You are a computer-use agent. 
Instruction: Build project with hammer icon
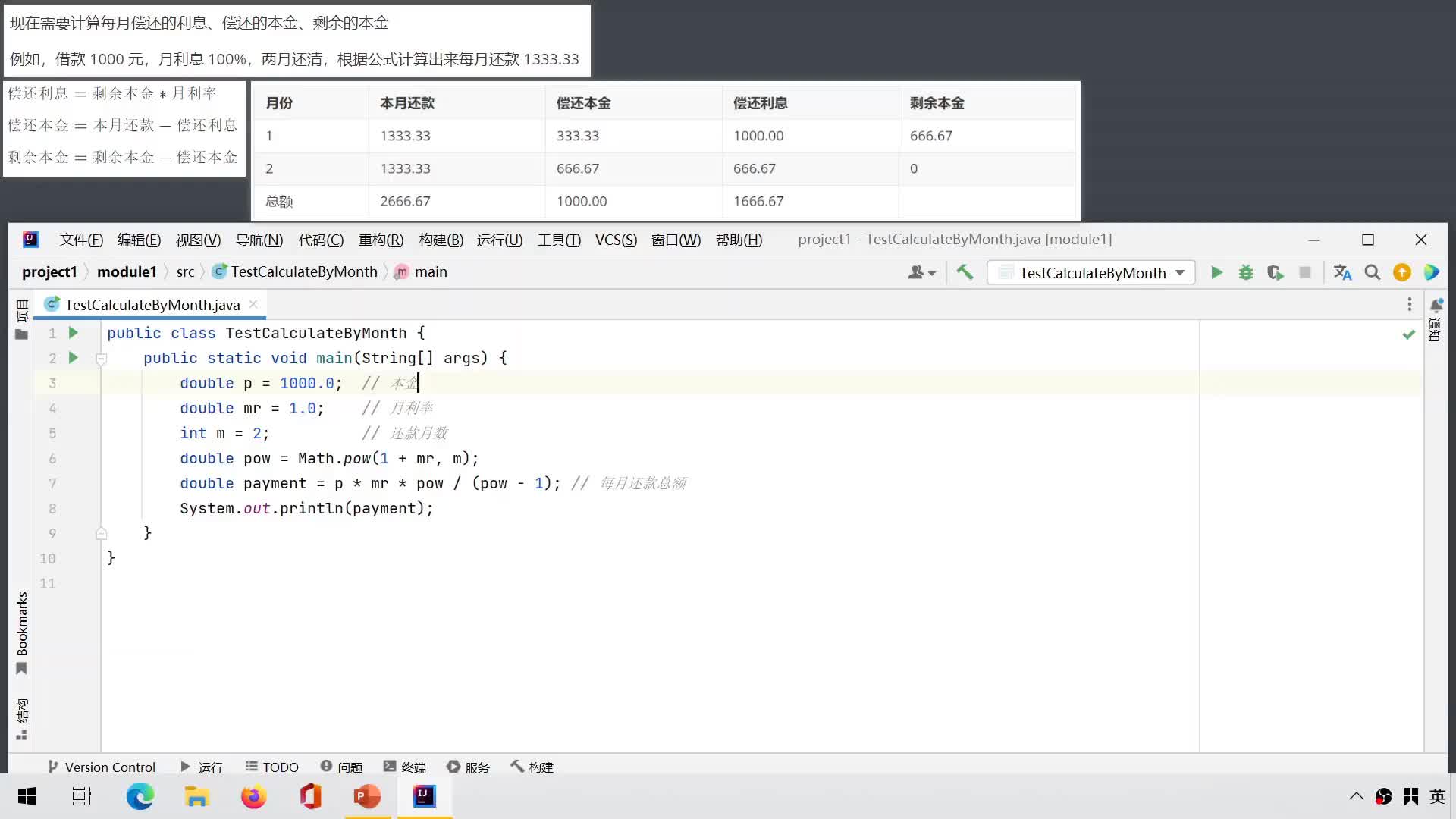965,272
